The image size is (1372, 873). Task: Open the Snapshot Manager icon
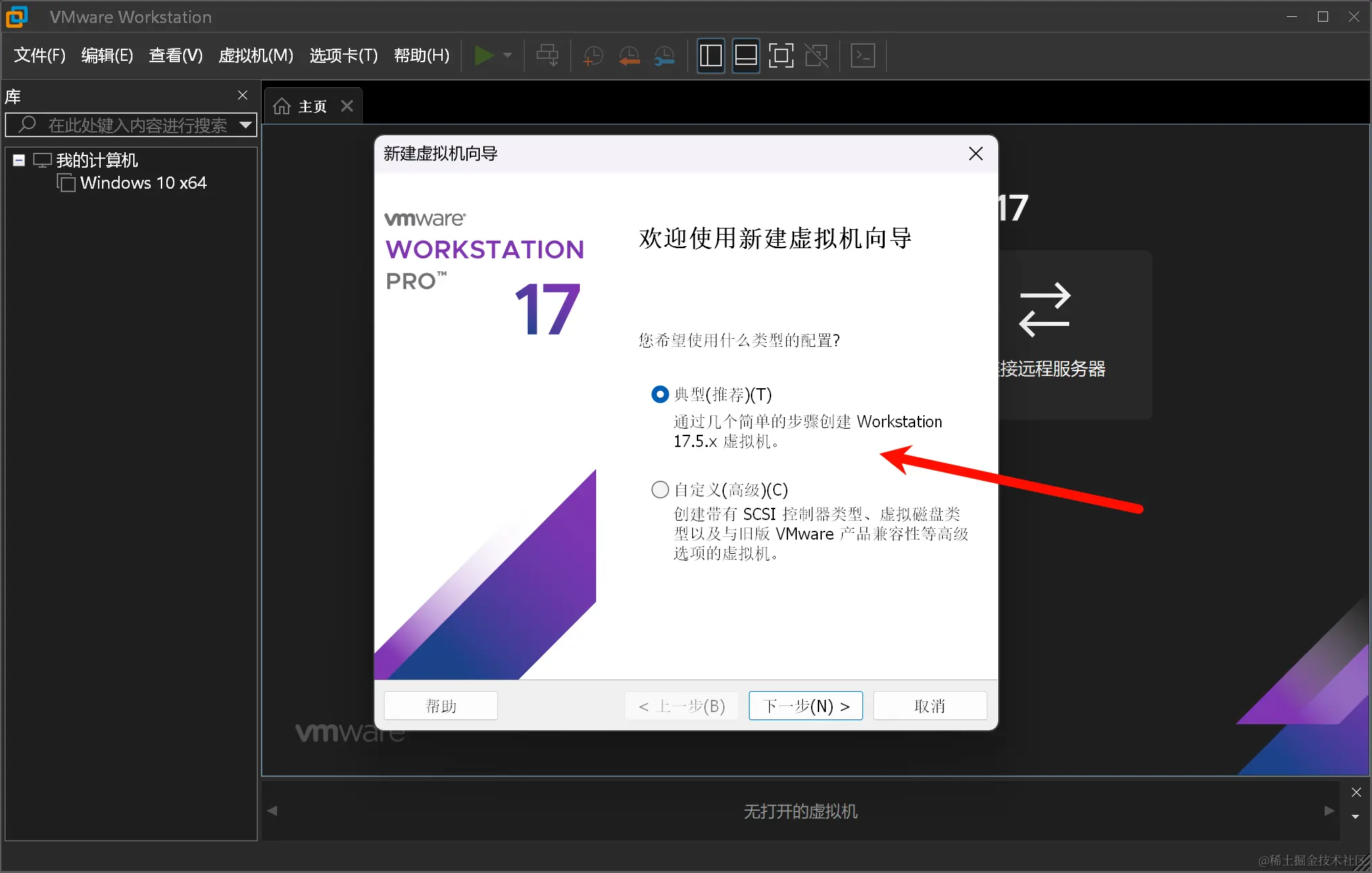click(664, 55)
